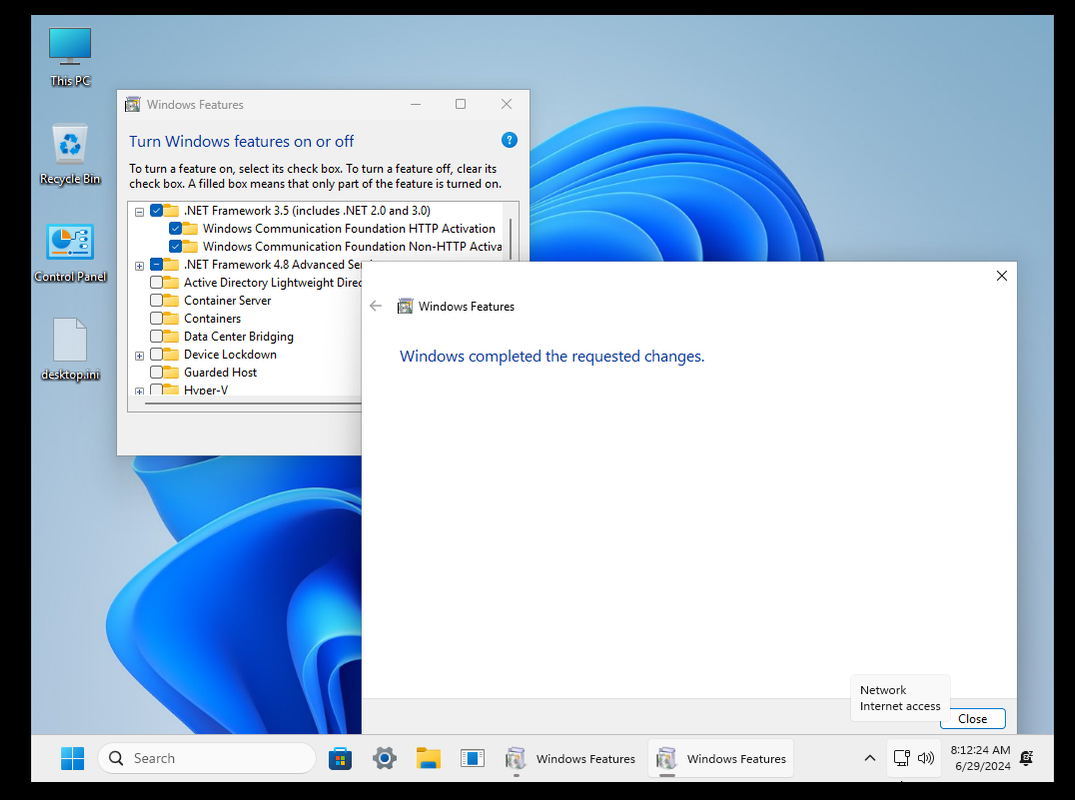Viewport: 1075px width, 800px height.
Task: Select the Control Panel desktop icon
Action: coord(70,253)
